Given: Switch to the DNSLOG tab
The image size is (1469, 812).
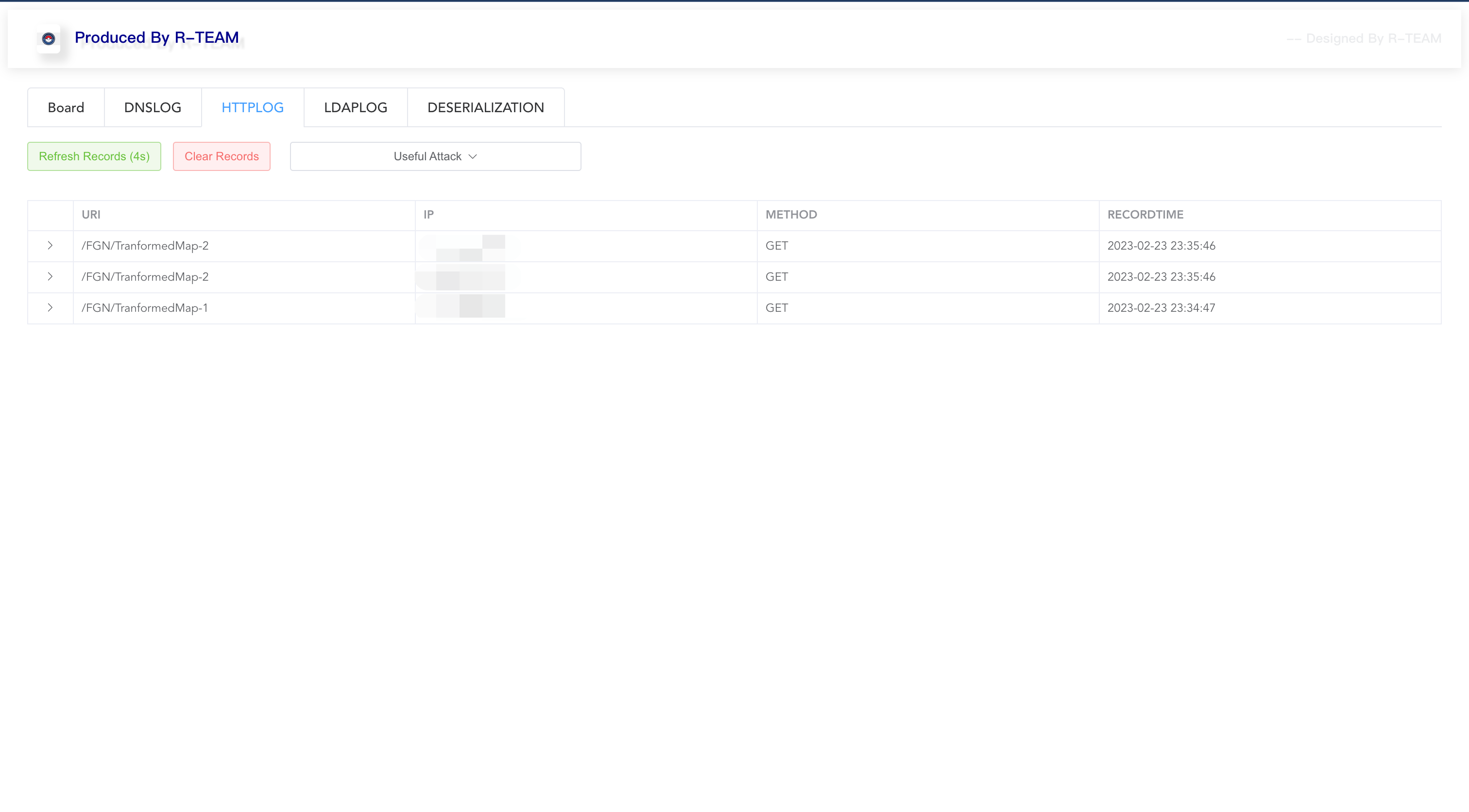Looking at the screenshot, I should (x=153, y=107).
